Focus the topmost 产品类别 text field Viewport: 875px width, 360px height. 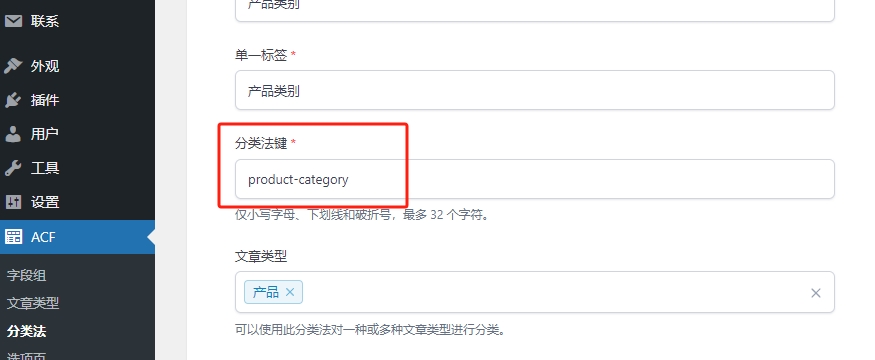click(535, 9)
